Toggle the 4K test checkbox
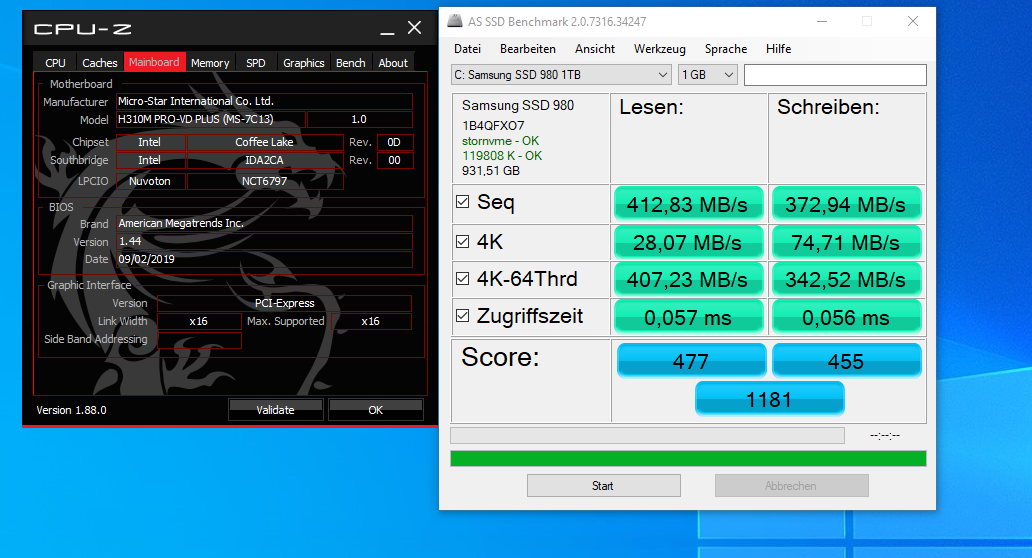This screenshot has height=558, width=1032. pos(463,241)
